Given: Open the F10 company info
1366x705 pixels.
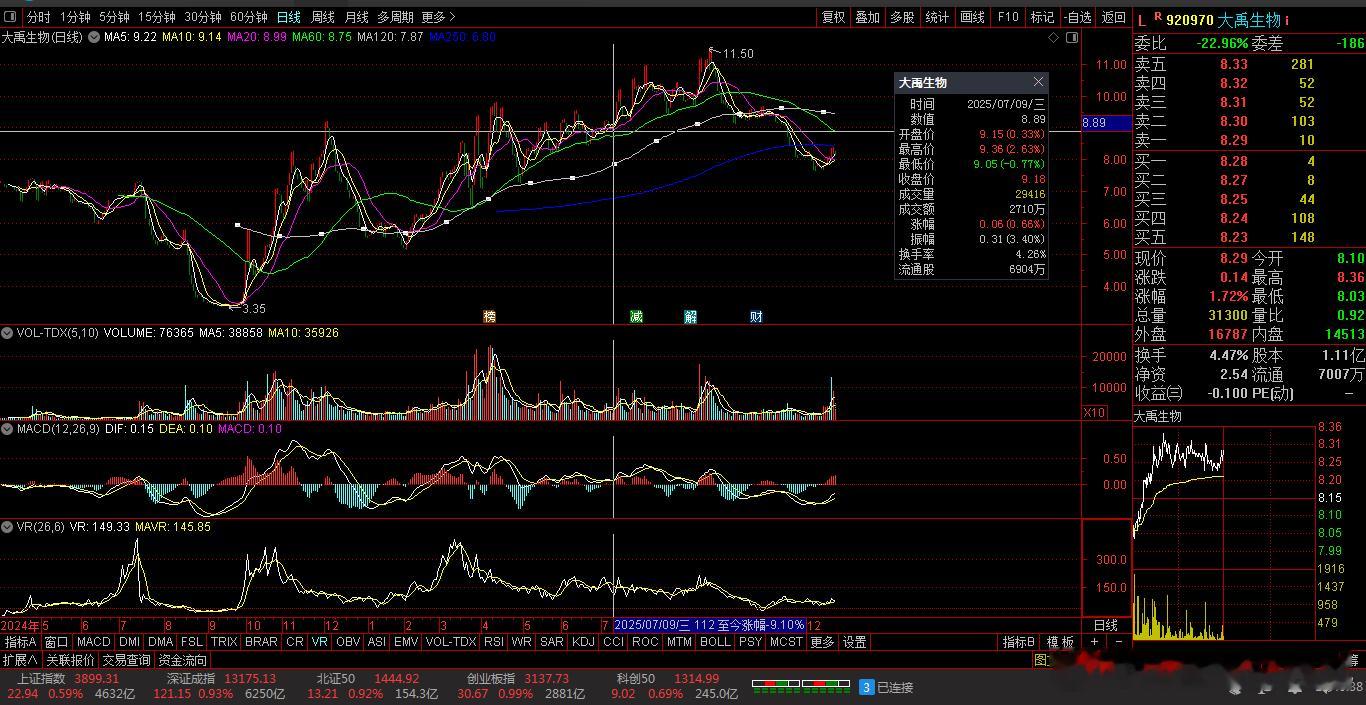Looking at the screenshot, I should pyautogui.click(x=1008, y=17).
